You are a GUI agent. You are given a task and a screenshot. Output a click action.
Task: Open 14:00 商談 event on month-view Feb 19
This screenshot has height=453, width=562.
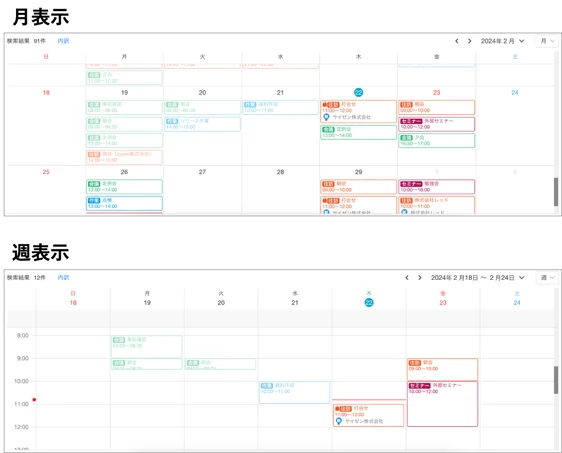(x=124, y=157)
